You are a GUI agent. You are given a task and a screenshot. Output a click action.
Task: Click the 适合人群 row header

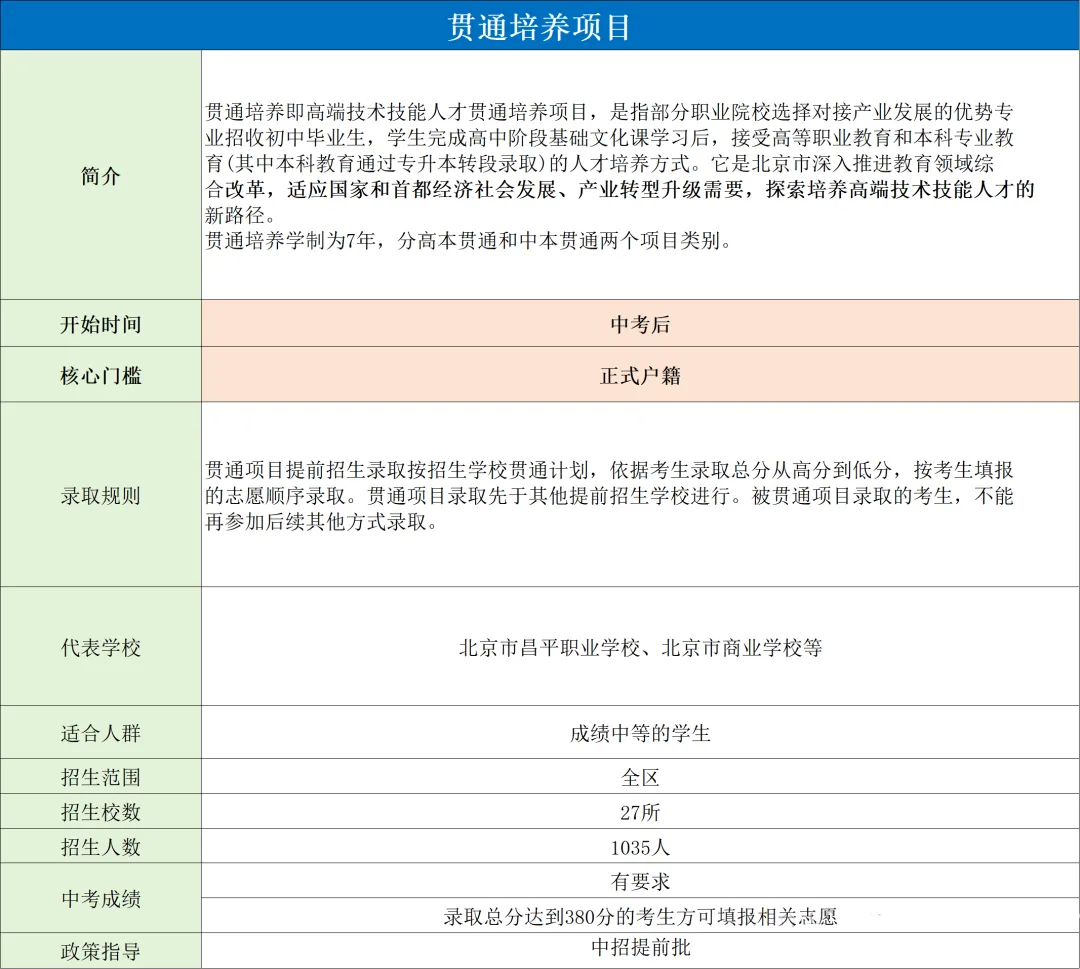click(x=100, y=733)
